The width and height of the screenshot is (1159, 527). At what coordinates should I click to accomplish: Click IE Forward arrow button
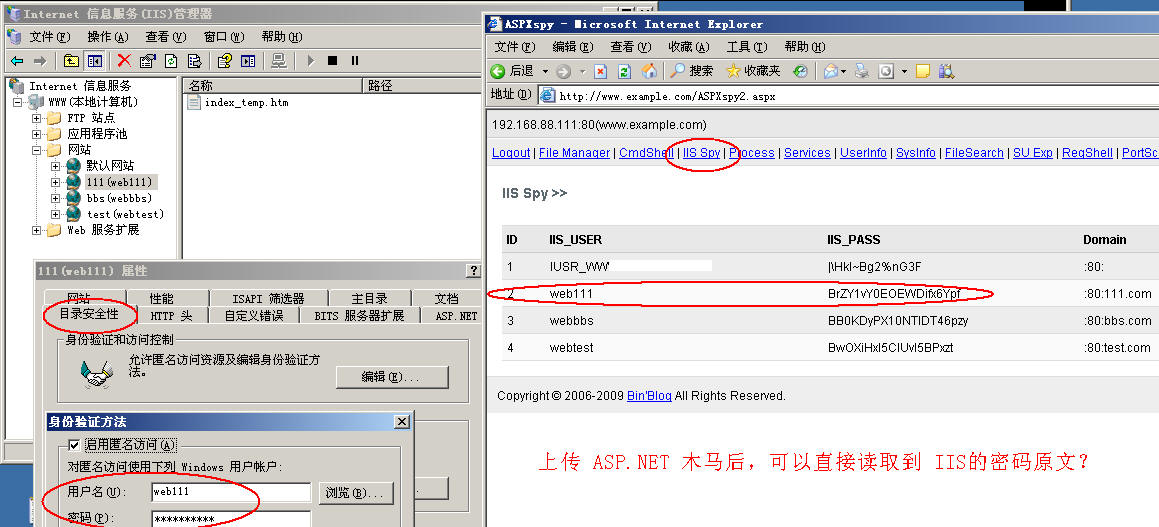click(563, 71)
